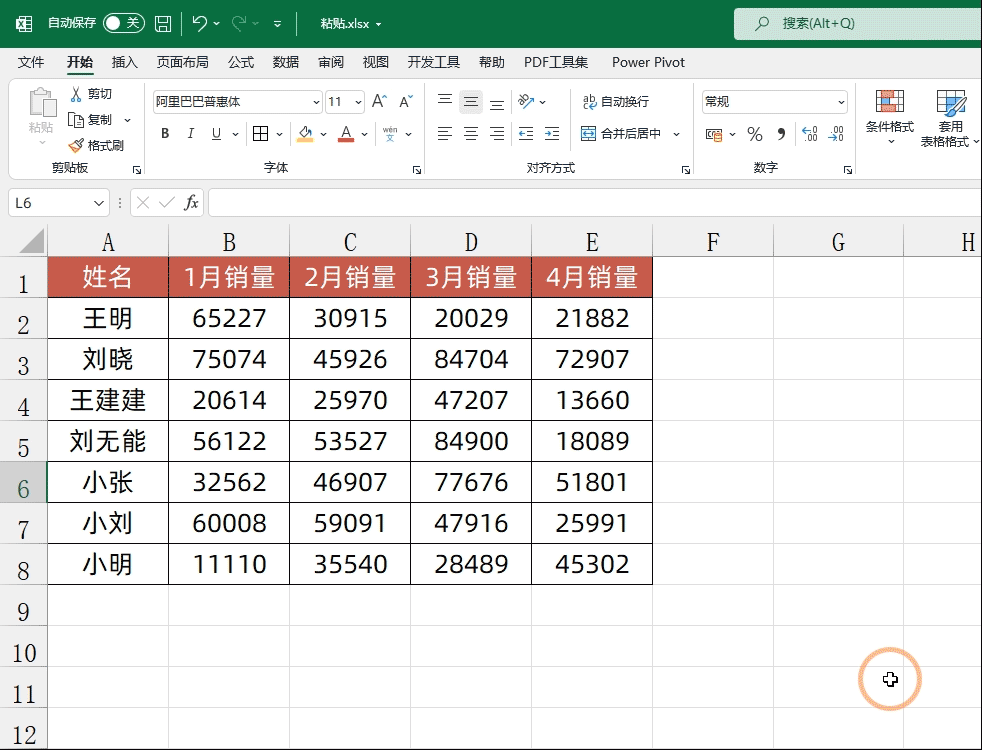Viewport: 982px width, 750px height.
Task: Switch to the 插入 (Insert) tab
Action: click(125, 62)
